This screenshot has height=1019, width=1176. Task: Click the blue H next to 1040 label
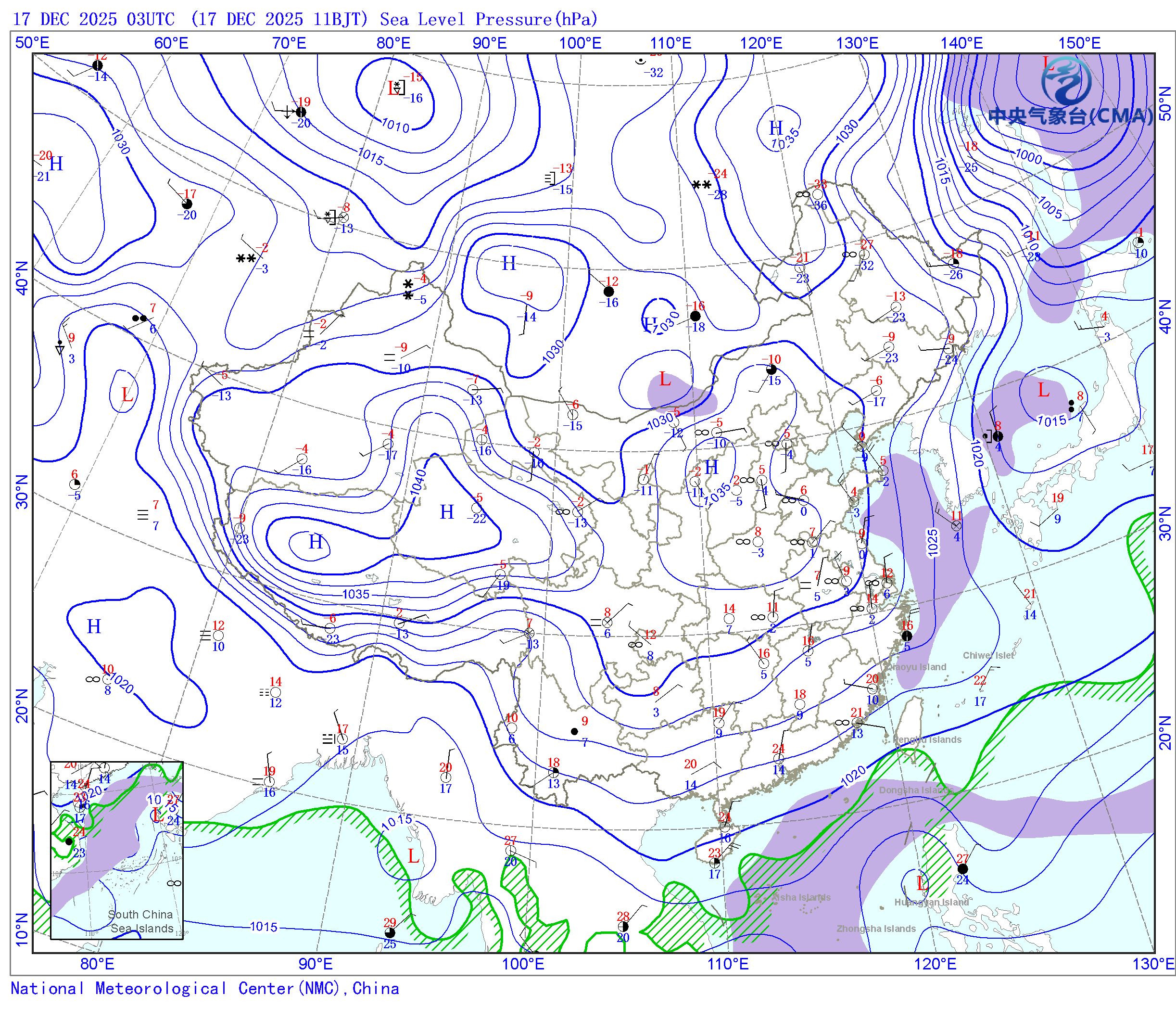(447, 512)
